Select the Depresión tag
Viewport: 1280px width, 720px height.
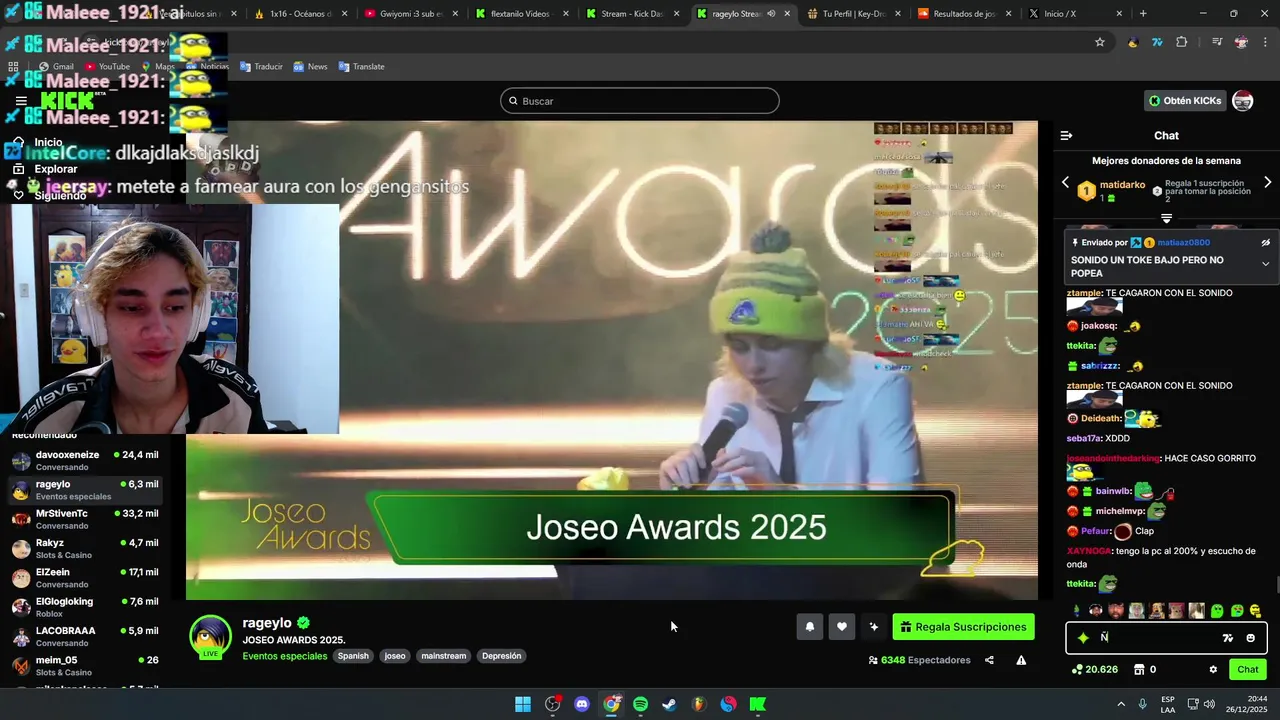[x=501, y=656]
